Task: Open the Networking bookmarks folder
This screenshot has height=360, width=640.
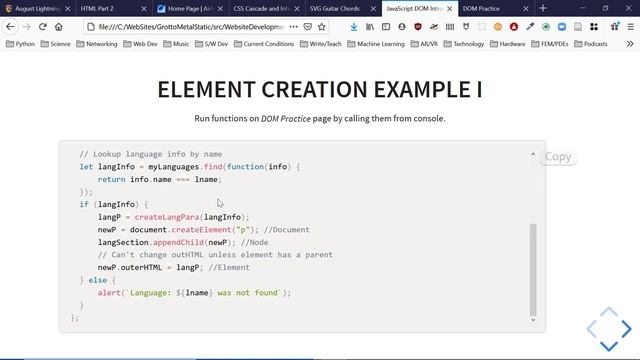Action: tap(97, 44)
